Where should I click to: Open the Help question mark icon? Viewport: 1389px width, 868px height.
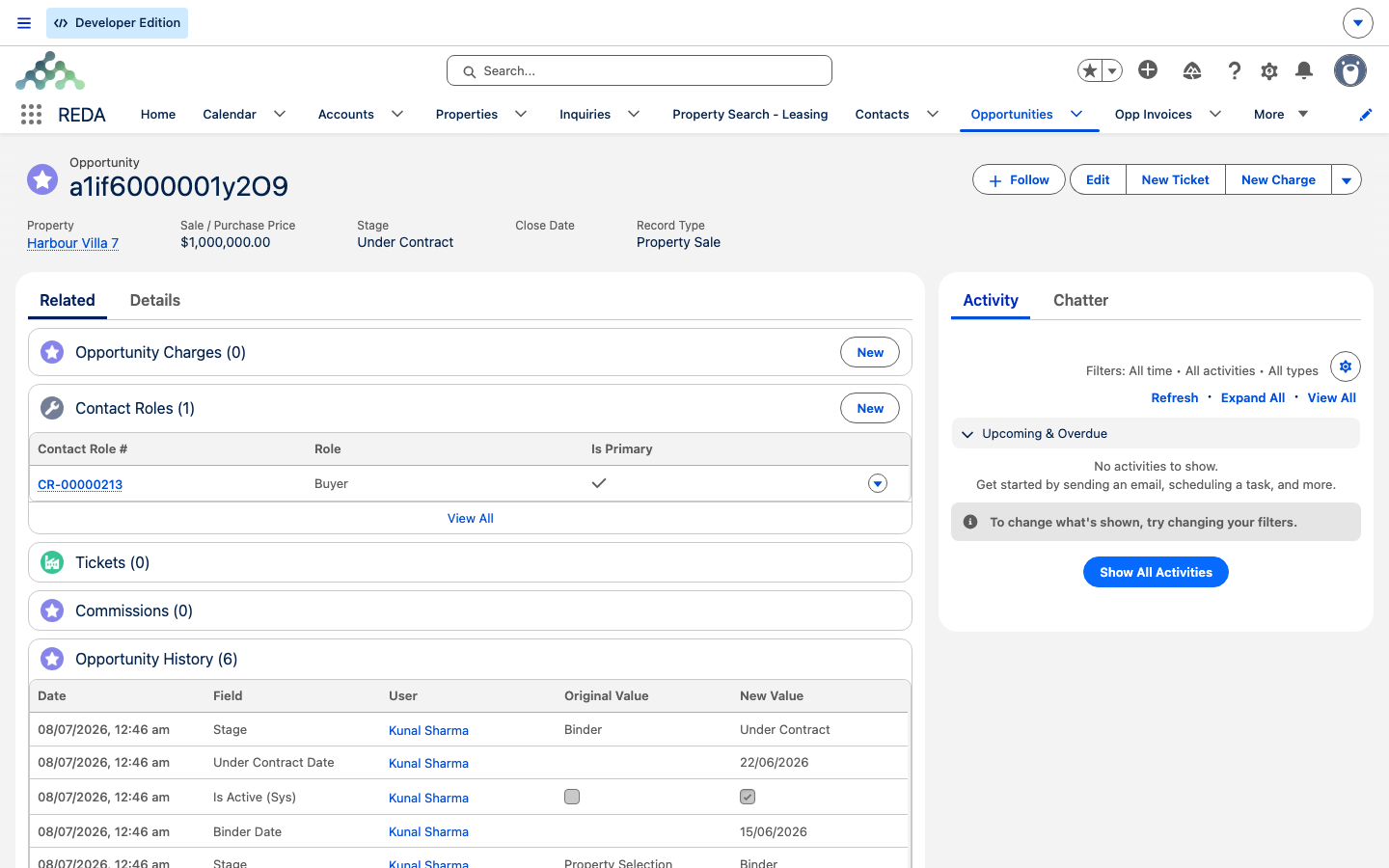1234,70
